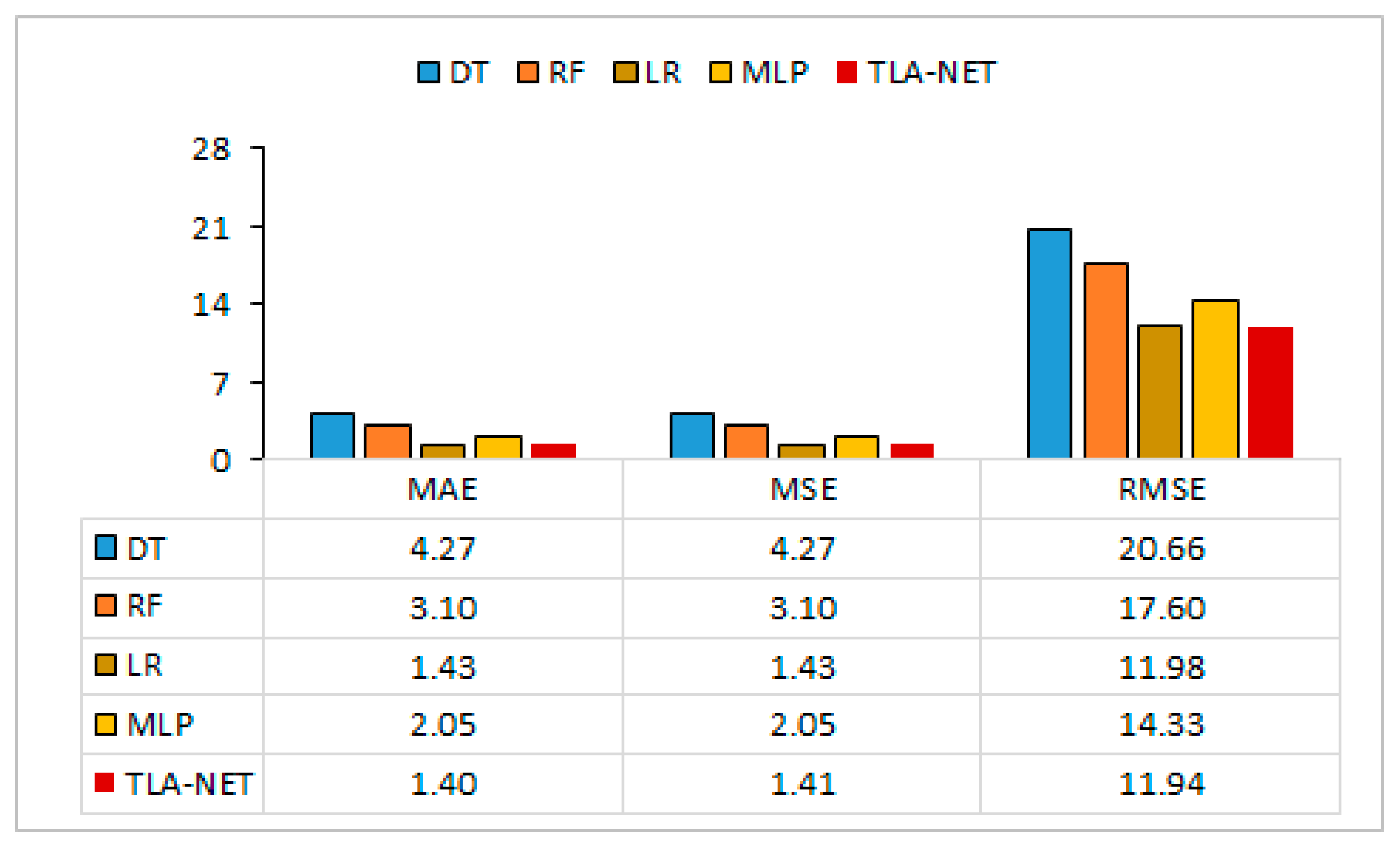
Task: Click the yellow MLP bar in MSE group
Action: (856, 447)
